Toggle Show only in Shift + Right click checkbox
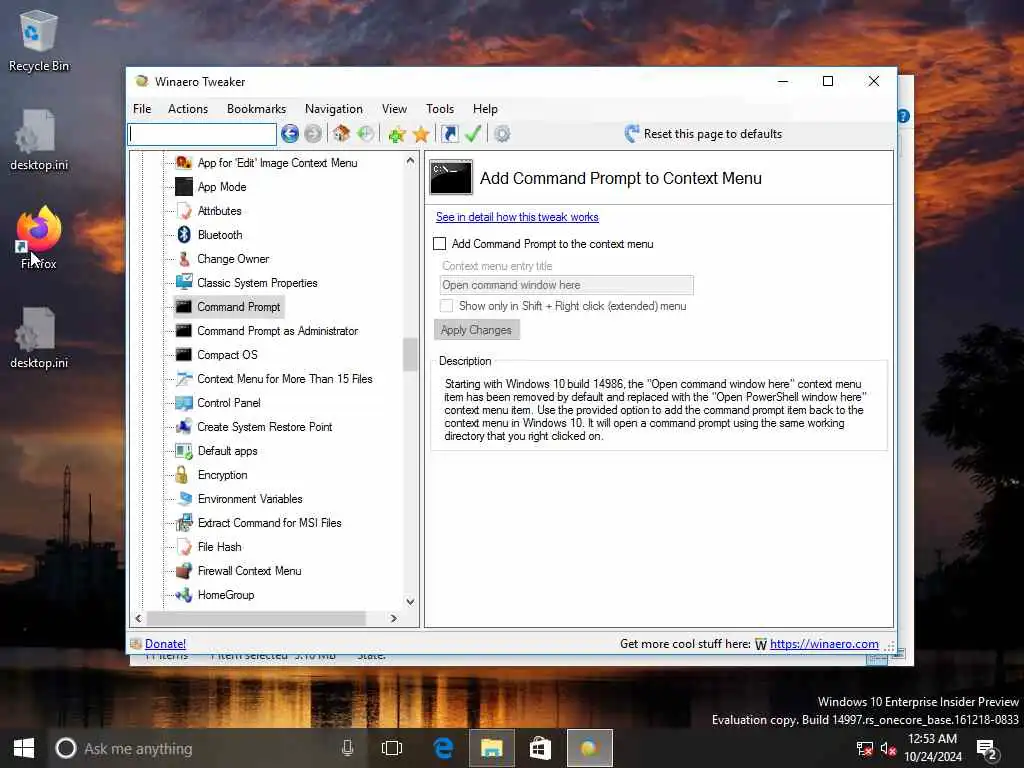This screenshot has width=1024, height=768. point(447,306)
